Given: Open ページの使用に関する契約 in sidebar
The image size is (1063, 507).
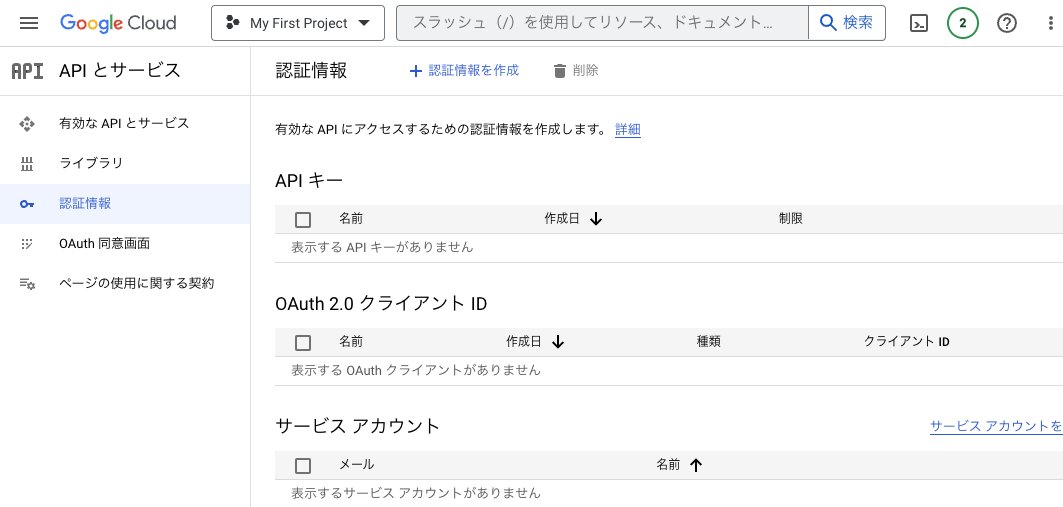Looking at the screenshot, I should [125, 283].
